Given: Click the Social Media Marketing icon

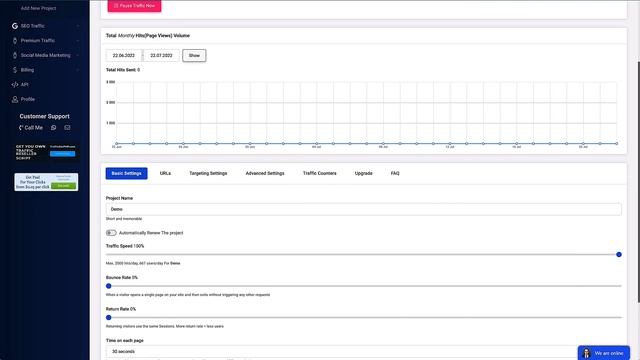Looking at the screenshot, I should tap(15, 55).
